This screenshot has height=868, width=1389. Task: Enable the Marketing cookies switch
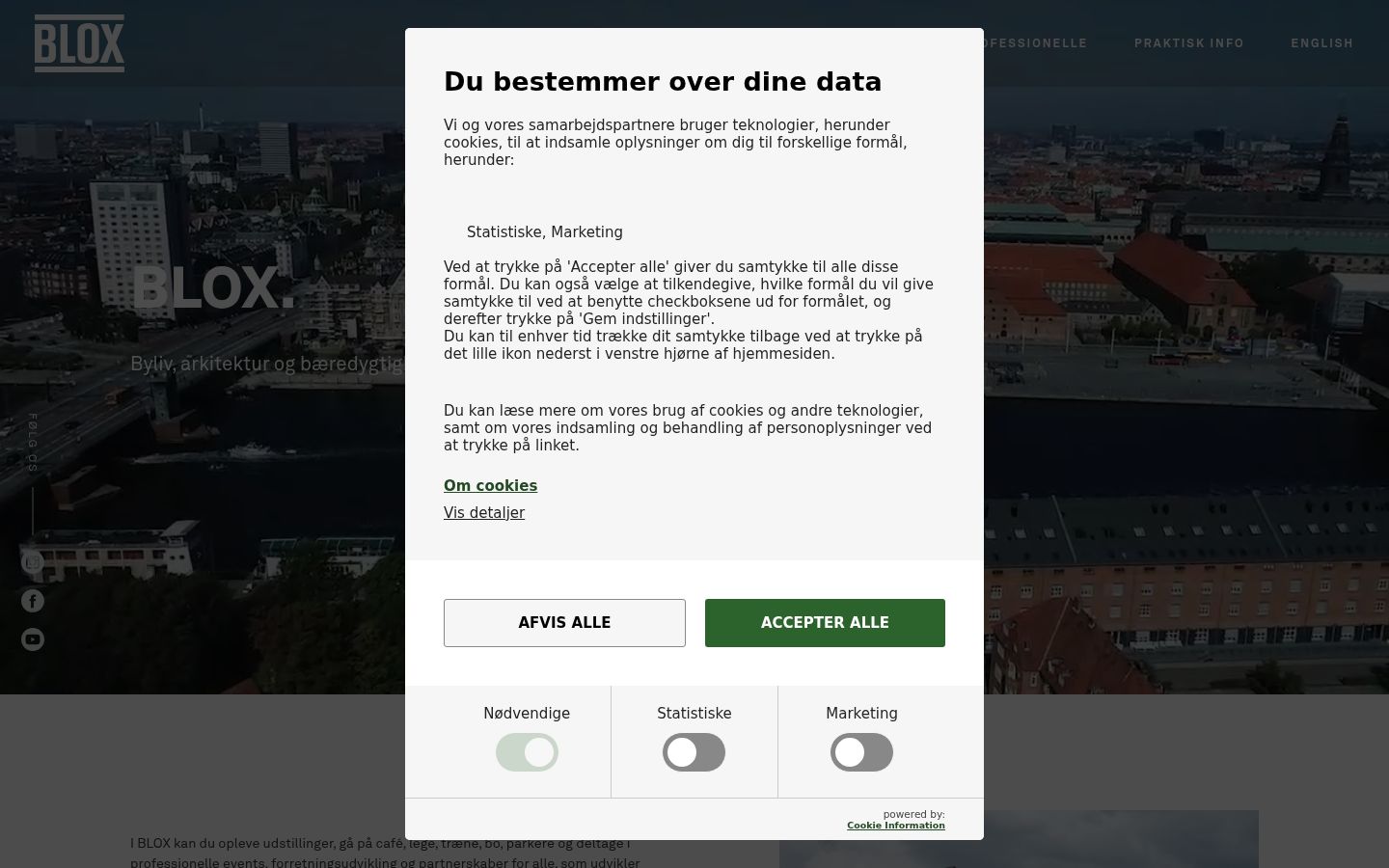pyautogui.click(x=861, y=752)
